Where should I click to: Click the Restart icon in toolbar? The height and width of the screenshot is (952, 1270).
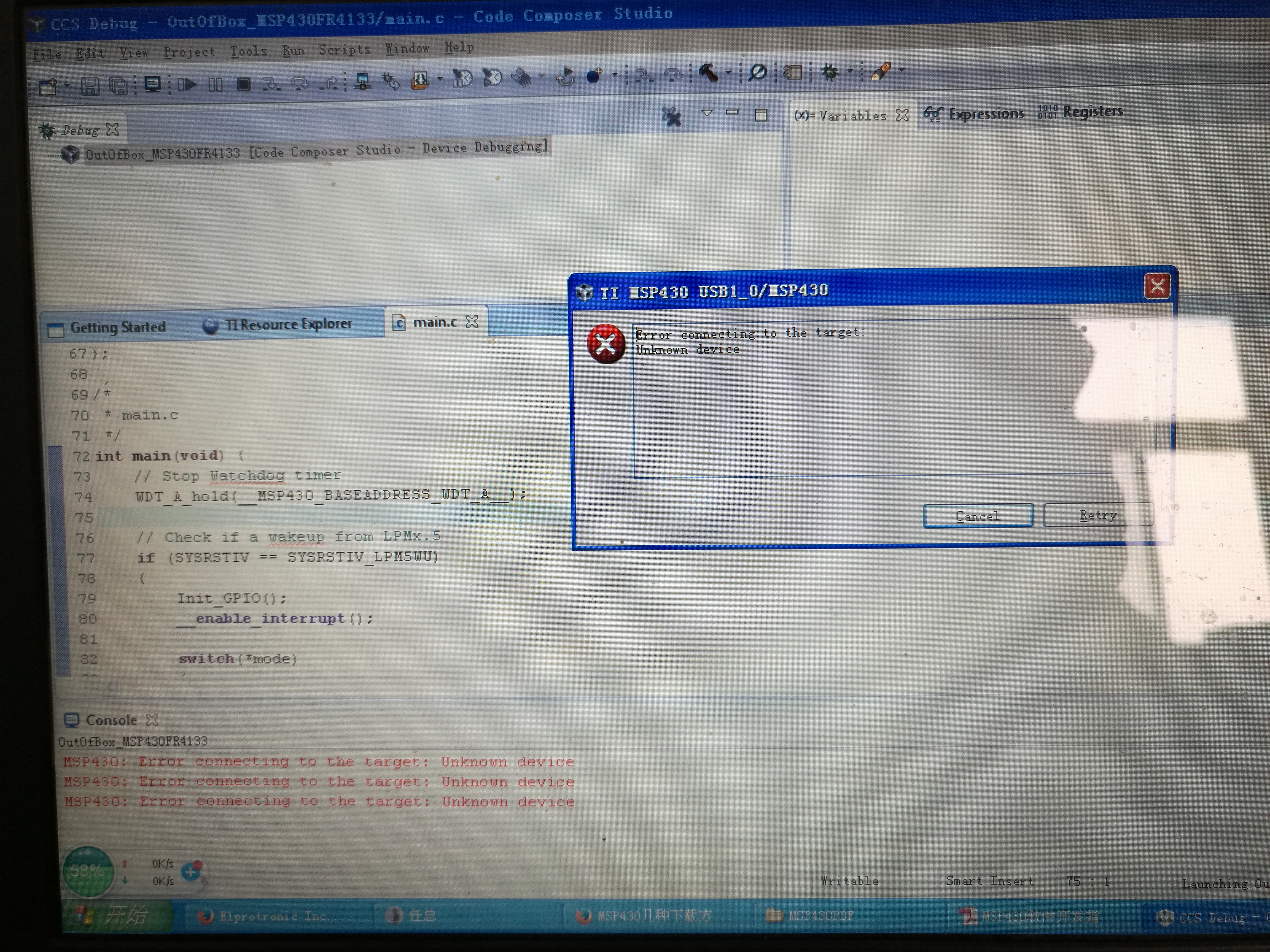(565, 76)
